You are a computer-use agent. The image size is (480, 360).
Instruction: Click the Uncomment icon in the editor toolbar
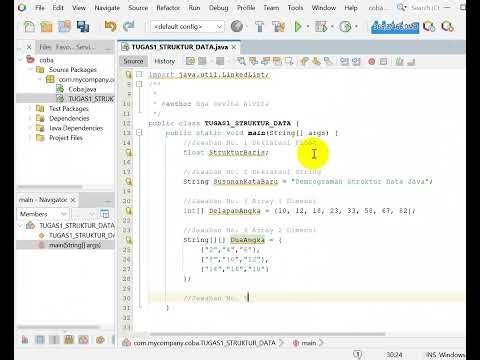[411, 61]
